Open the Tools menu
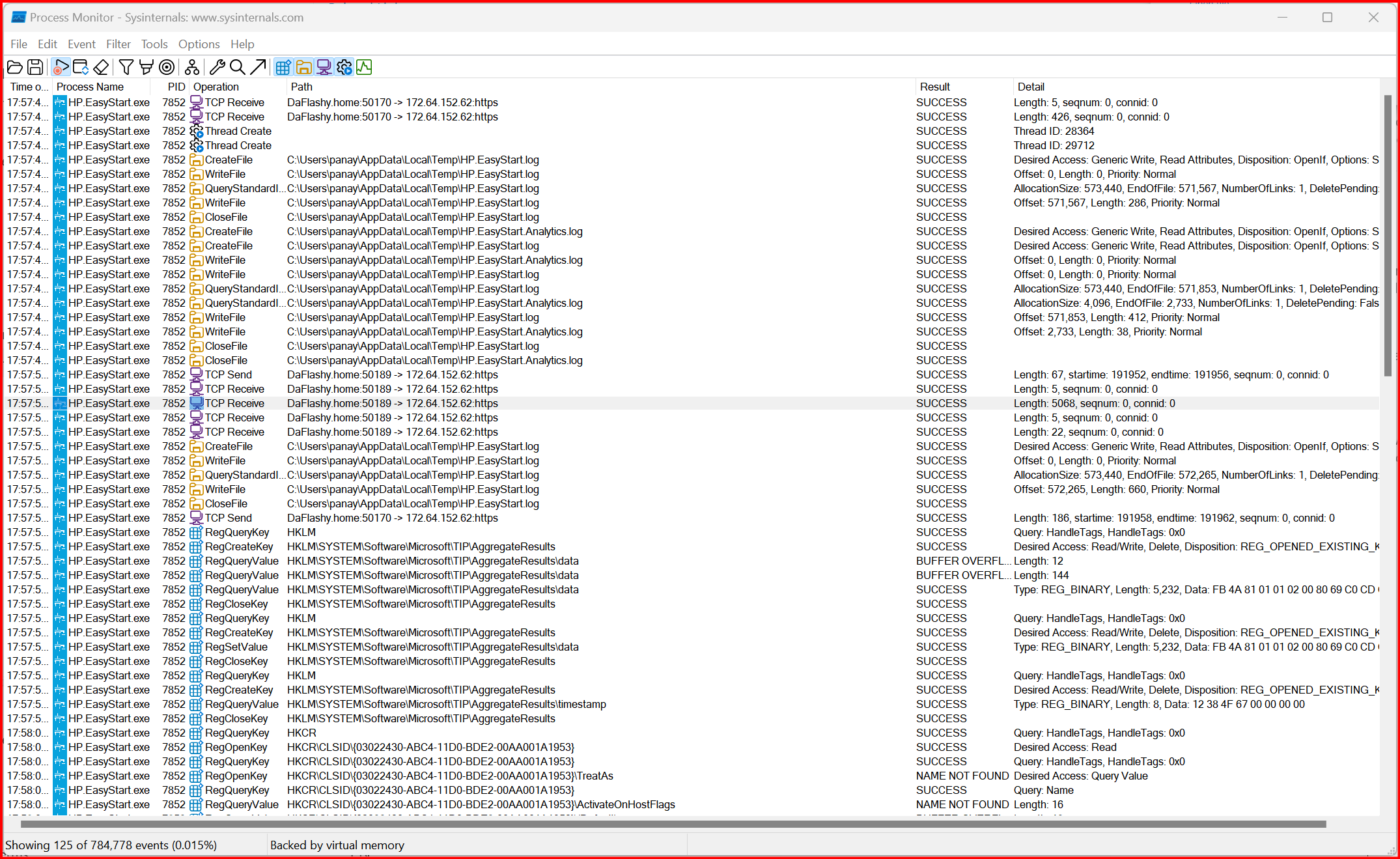 [x=154, y=44]
